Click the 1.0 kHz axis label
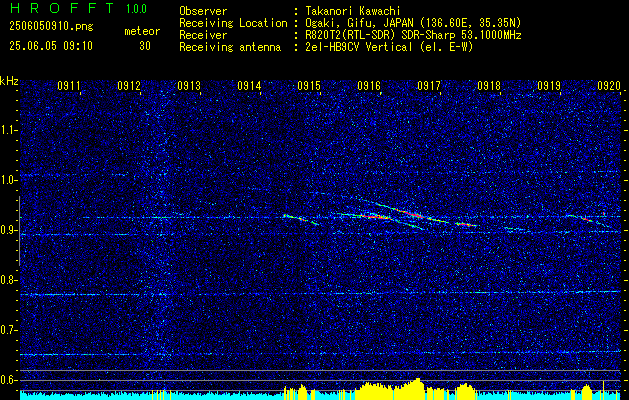This screenshot has height=400, width=629. [8, 180]
